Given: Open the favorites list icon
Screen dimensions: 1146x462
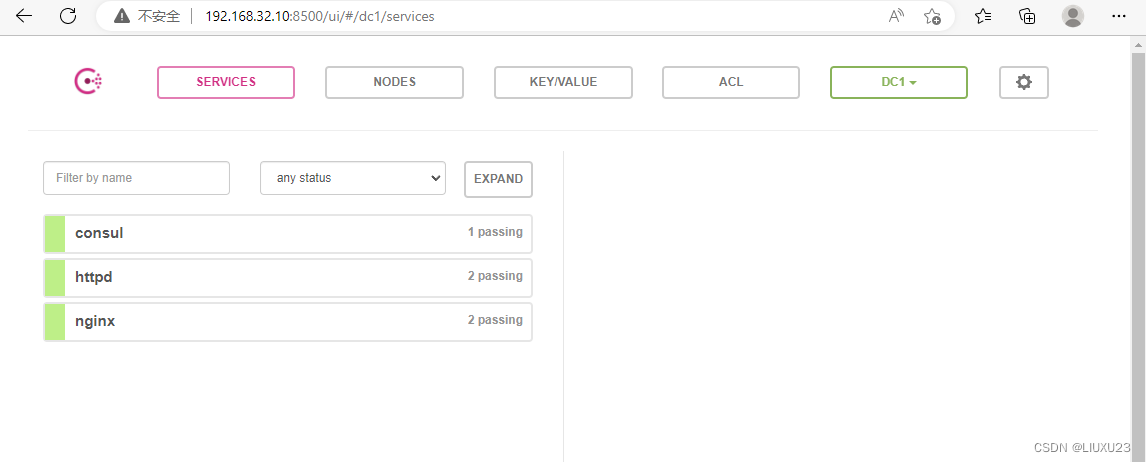Looking at the screenshot, I should point(984,16).
